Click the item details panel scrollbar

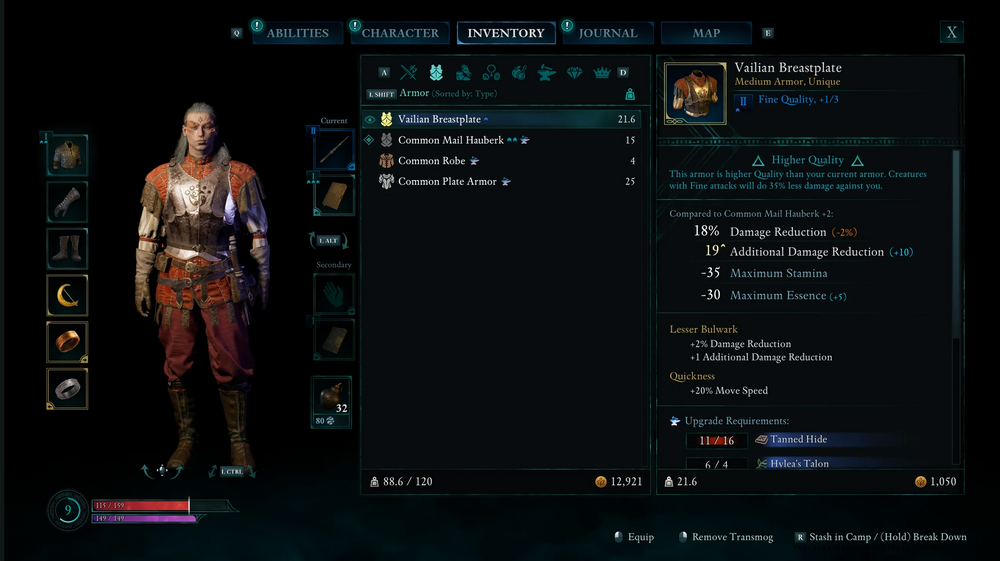[x=955, y=244]
